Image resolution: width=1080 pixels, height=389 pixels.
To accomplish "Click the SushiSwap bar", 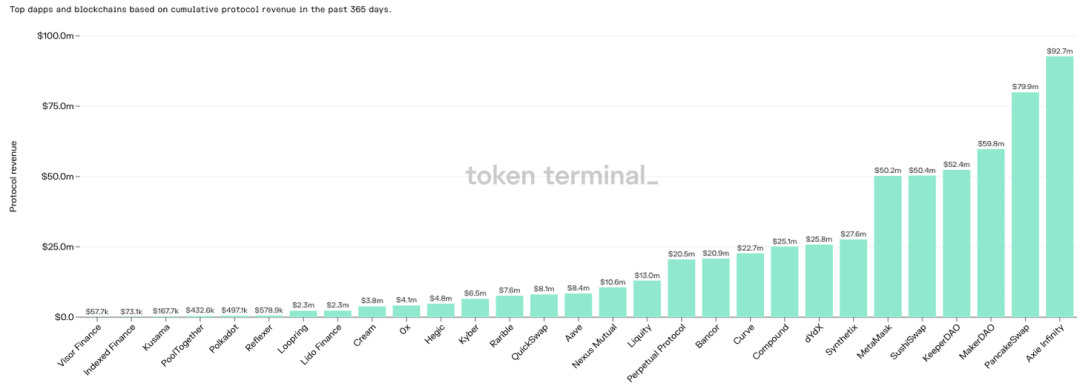I will coord(922,246).
